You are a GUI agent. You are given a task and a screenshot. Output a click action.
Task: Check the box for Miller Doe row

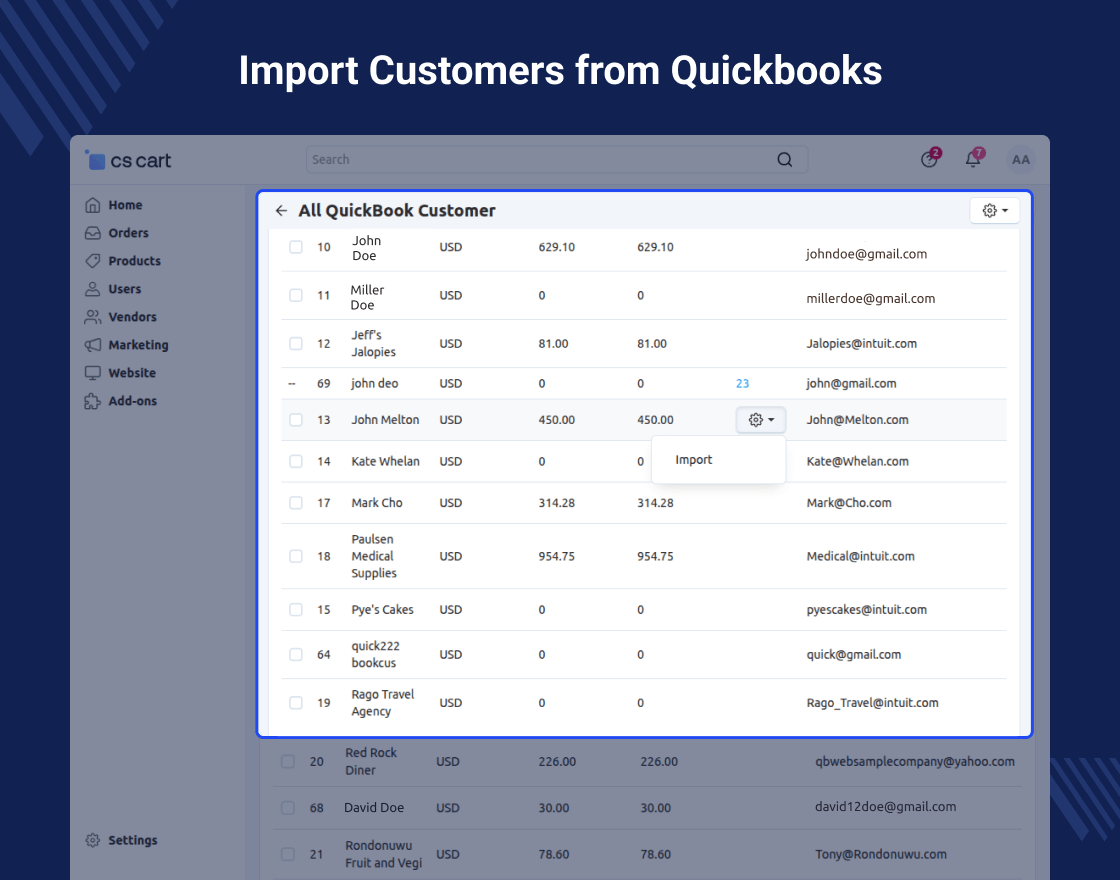tap(296, 295)
